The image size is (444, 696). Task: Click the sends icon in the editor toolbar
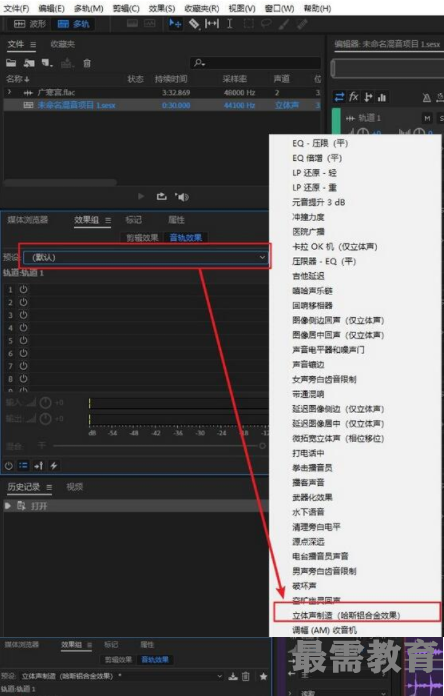[x=368, y=97]
